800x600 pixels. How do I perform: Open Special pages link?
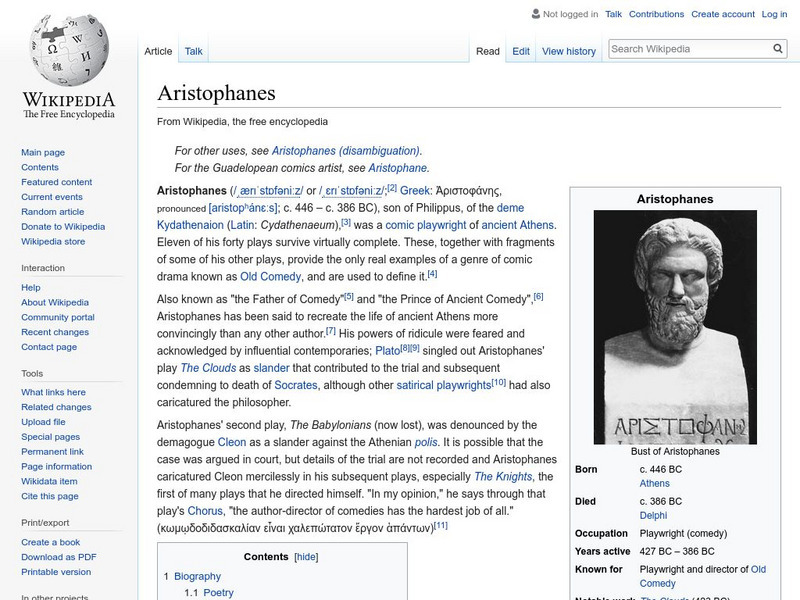pyautogui.click(x=51, y=437)
